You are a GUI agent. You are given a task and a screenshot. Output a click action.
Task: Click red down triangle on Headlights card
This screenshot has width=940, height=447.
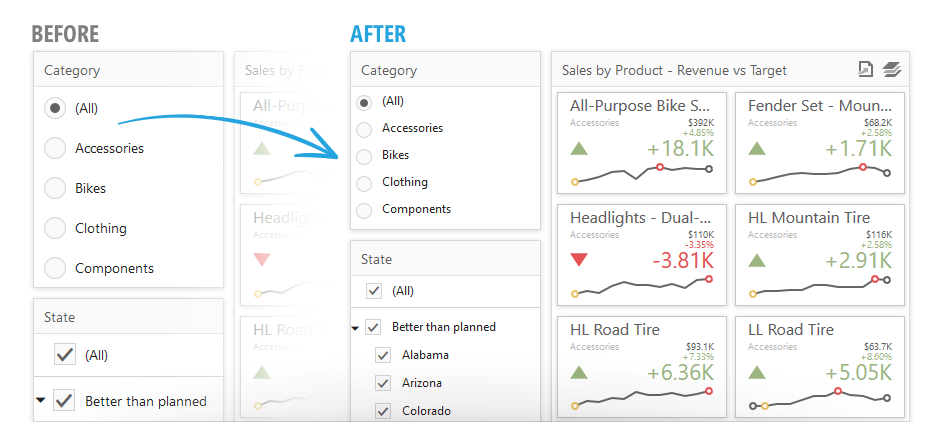pyautogui.click(x=580, y=260)
